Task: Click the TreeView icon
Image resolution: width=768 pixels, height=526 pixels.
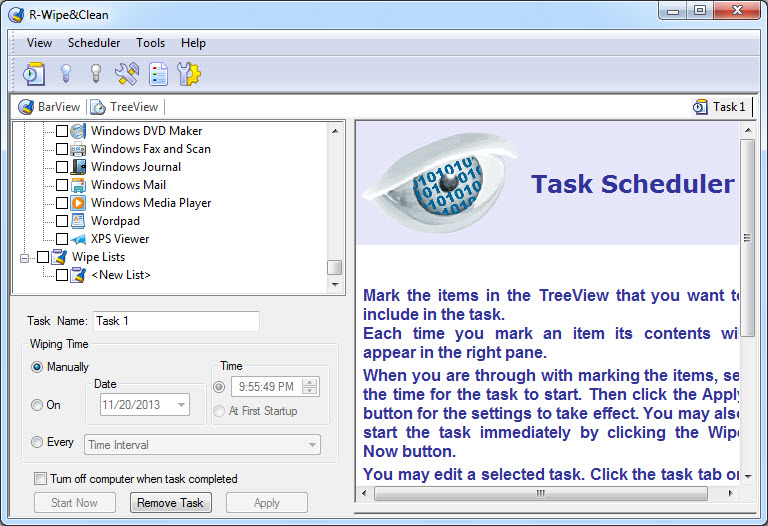Action: point(98,107)
